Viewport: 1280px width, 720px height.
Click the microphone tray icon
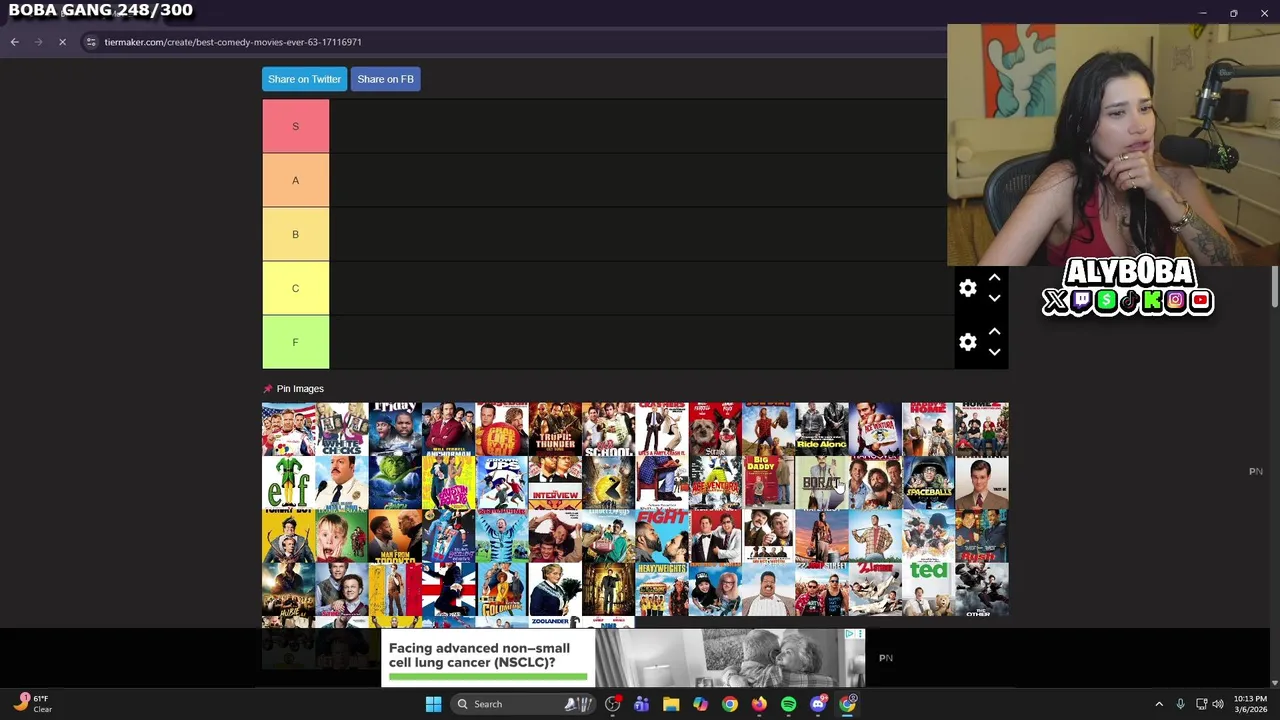(1180, 704)
